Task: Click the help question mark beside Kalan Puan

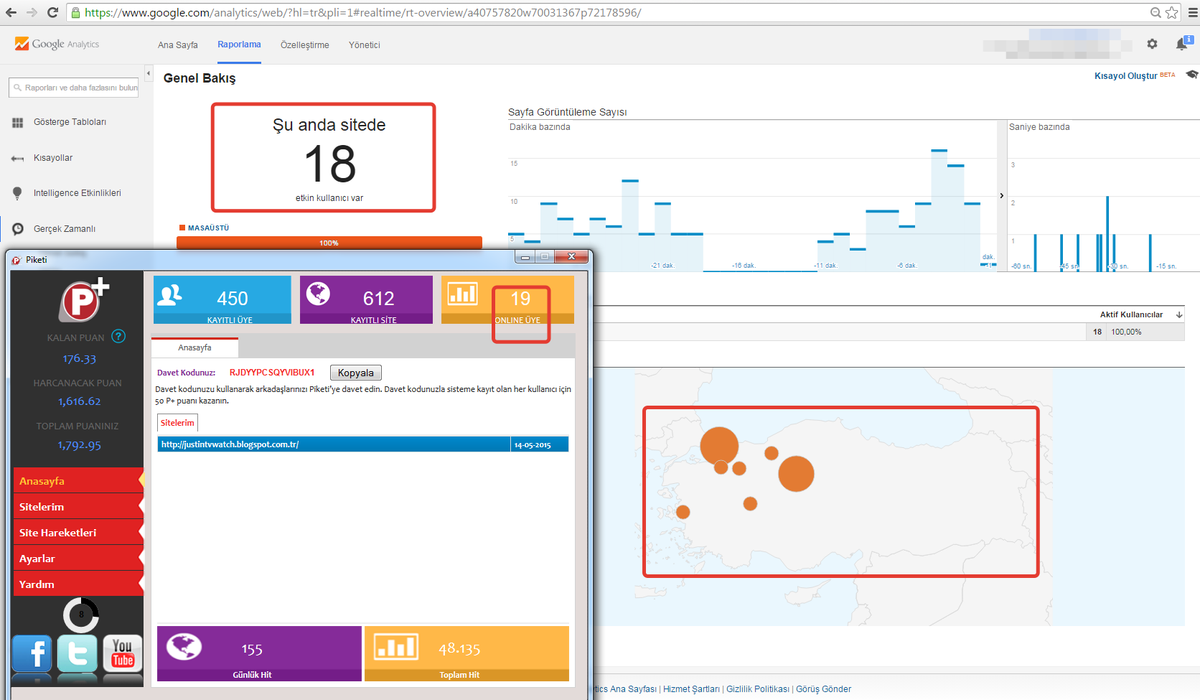Action: pos(118,336)
